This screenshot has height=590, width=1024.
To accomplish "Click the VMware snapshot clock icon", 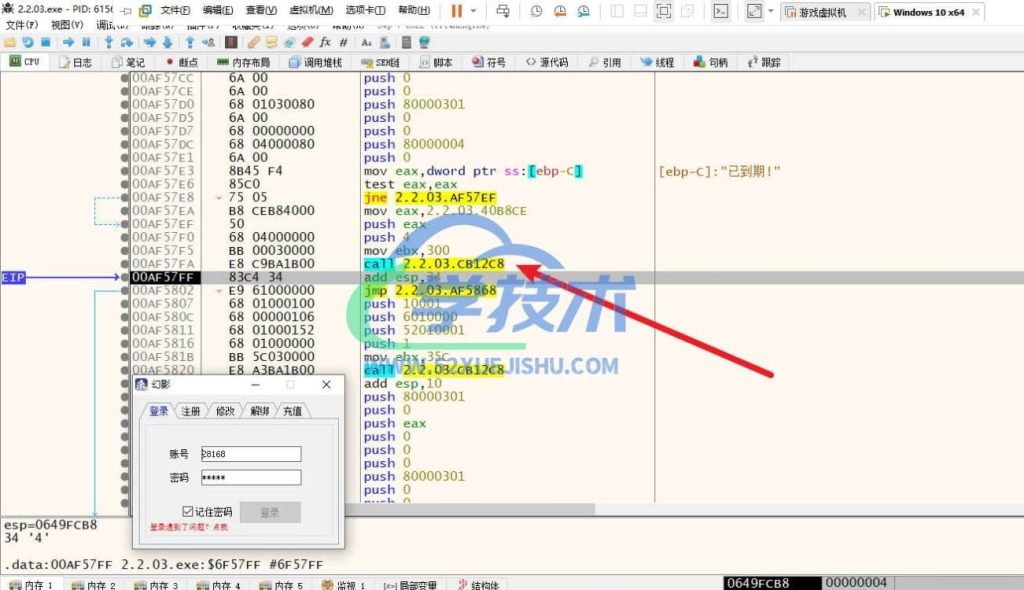I will click(537, 11).
